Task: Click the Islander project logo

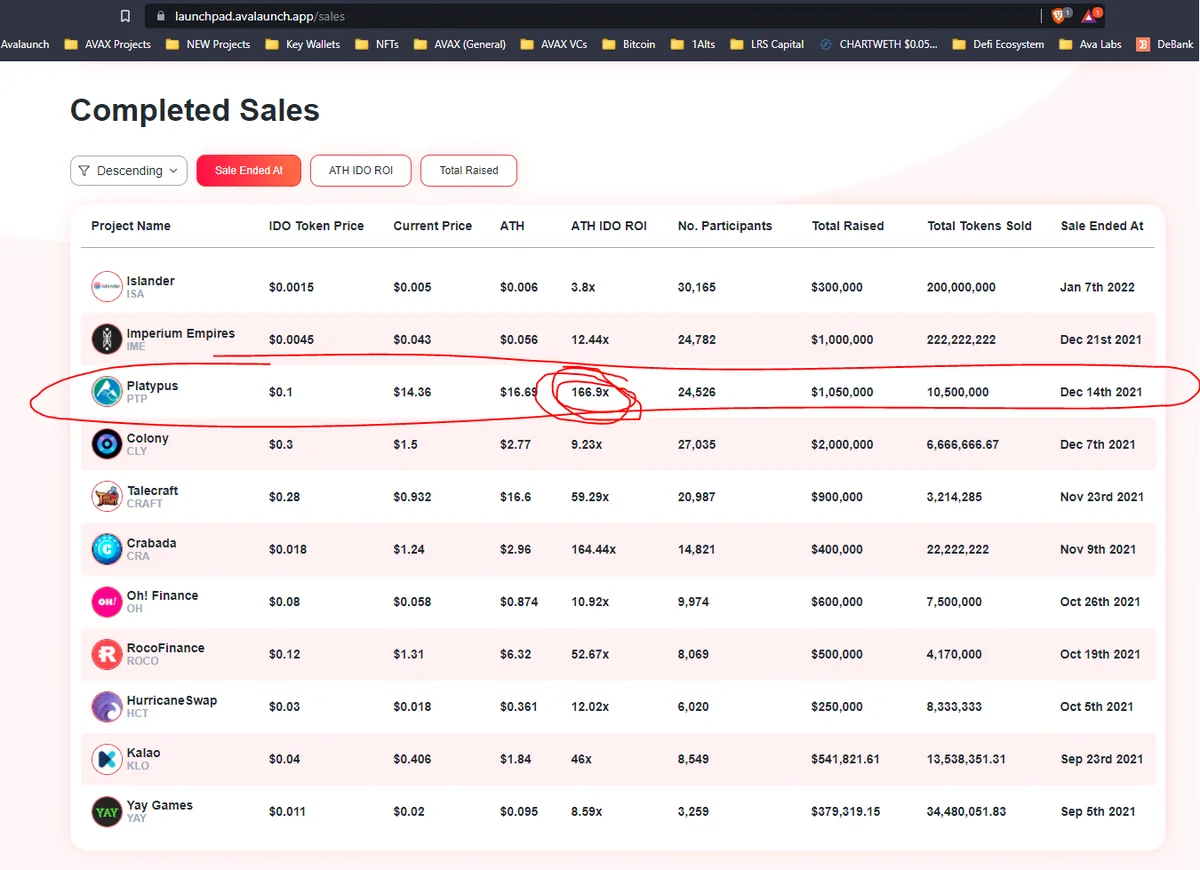Action: (x=106, y=287)
